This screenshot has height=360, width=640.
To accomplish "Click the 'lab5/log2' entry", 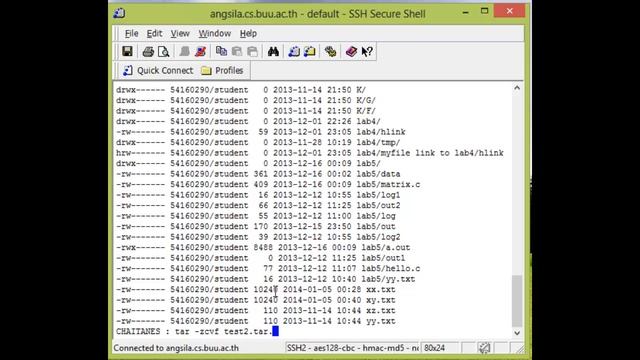I will [x=378, y=237].
